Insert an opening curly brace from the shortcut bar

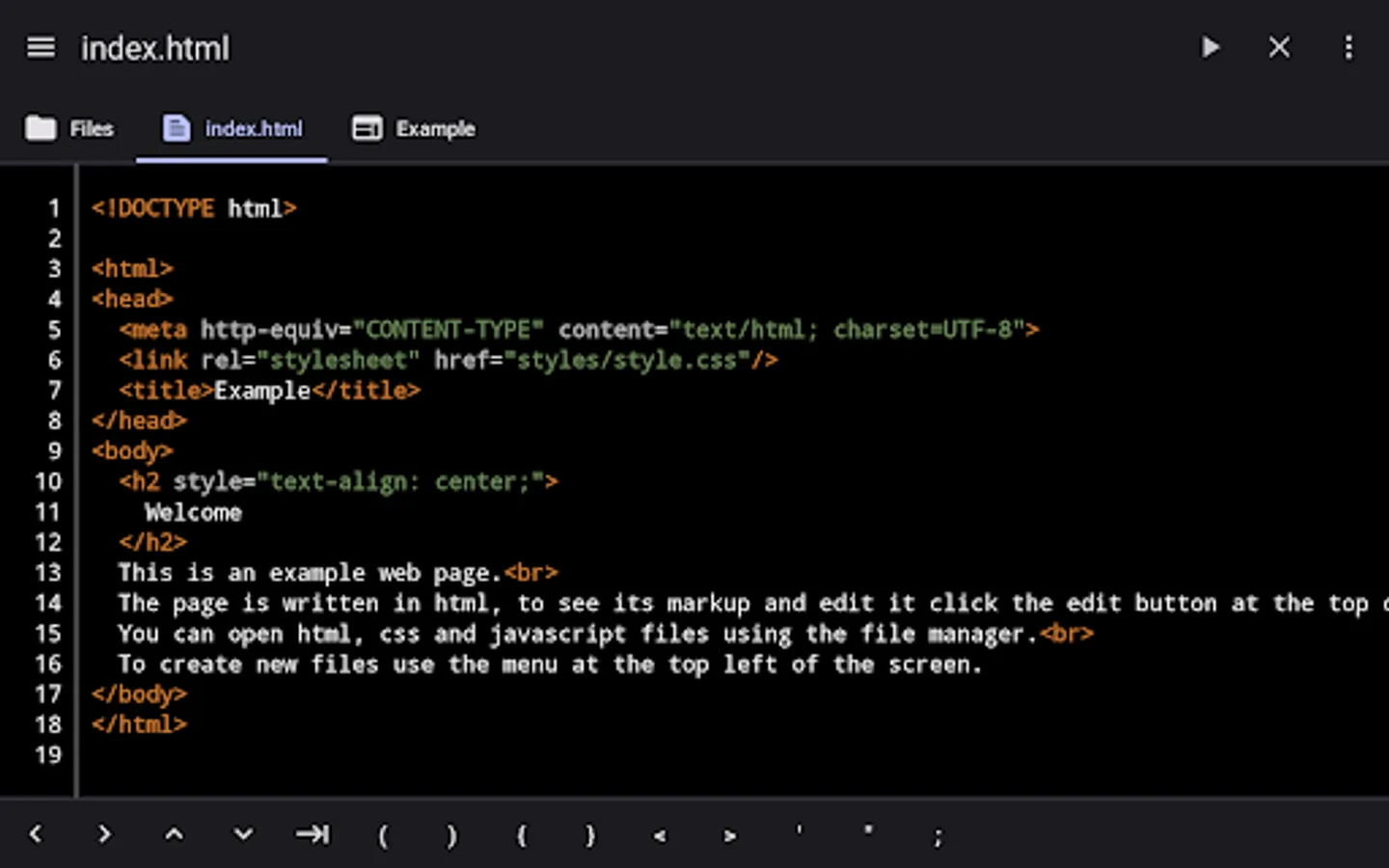coord(522,835)
